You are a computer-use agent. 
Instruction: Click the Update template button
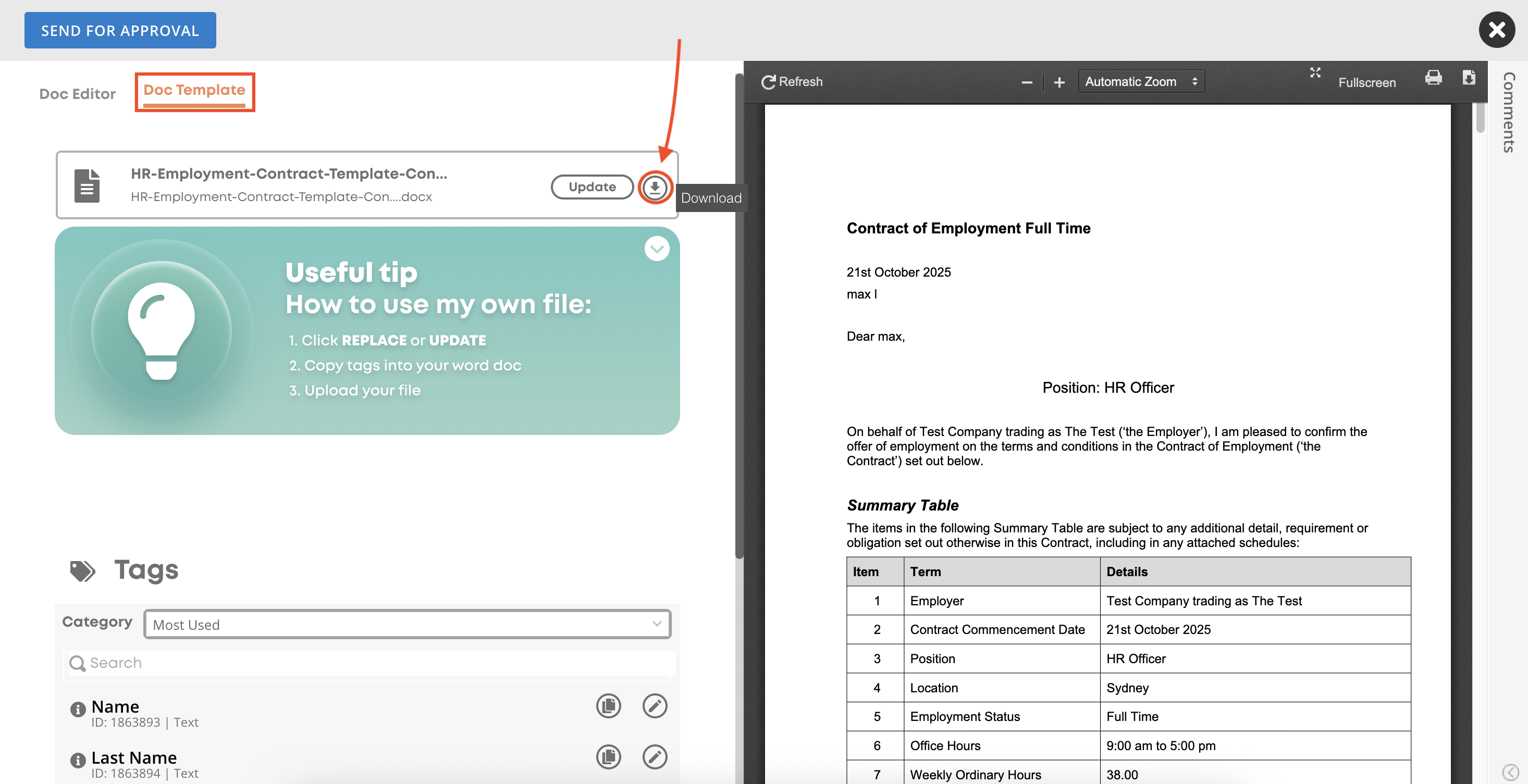tap(592, 187)
